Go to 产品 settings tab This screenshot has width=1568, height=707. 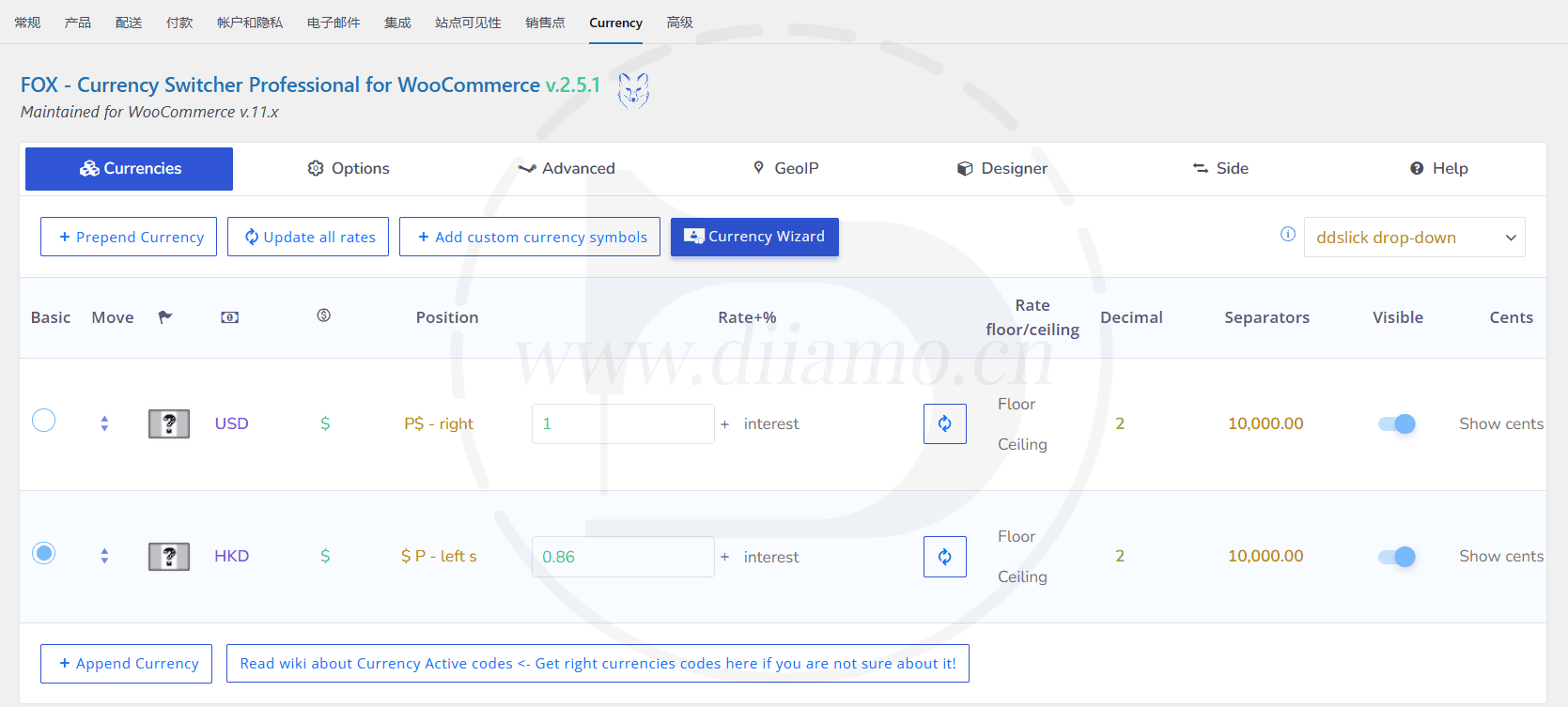click(78, 23)
